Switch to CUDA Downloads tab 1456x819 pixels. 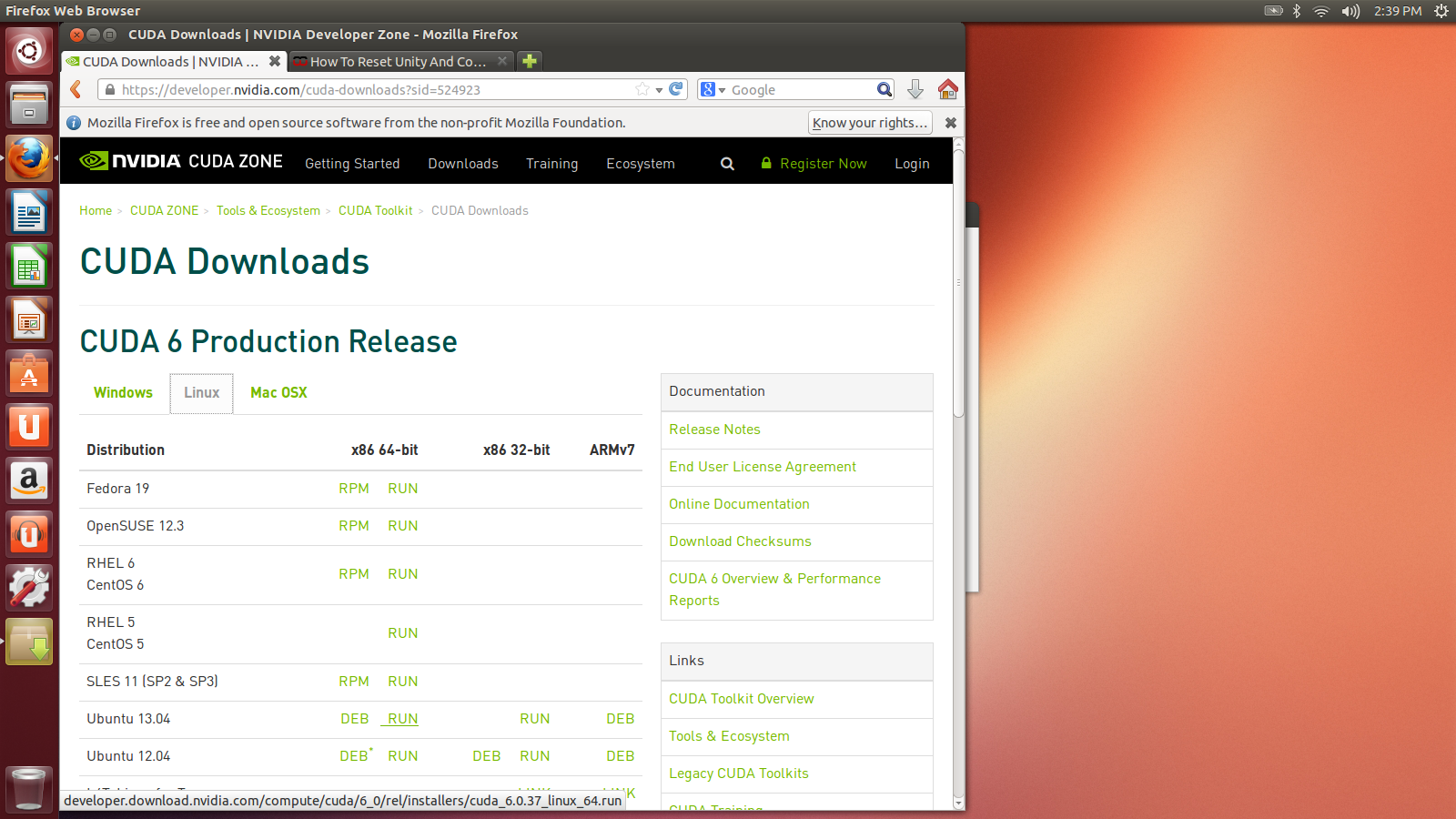coord(173,61)
